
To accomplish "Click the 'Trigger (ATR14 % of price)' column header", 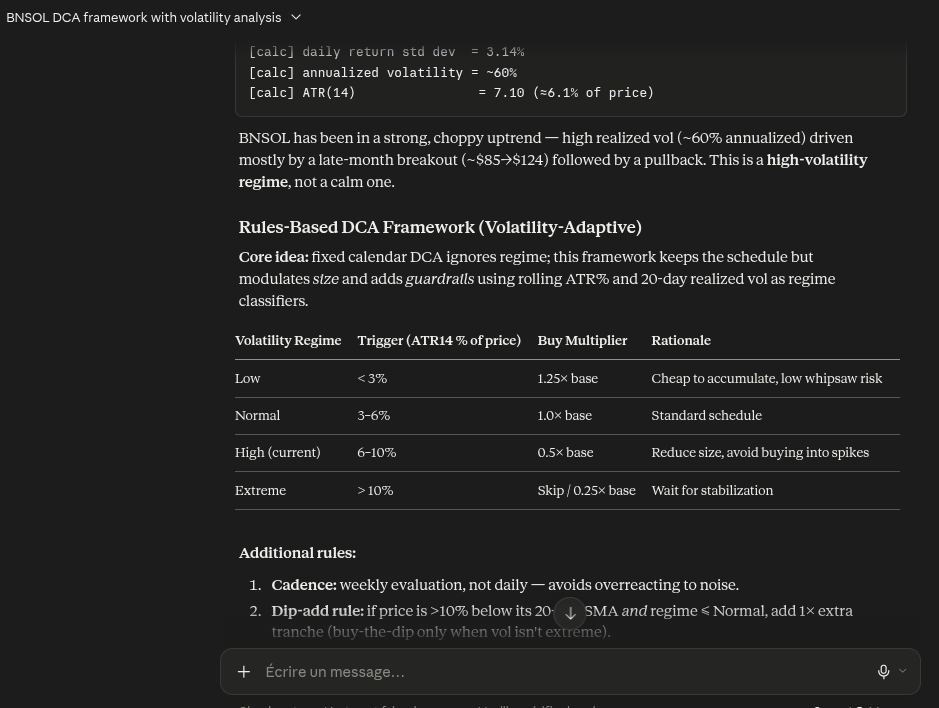I will click(439, 340).
